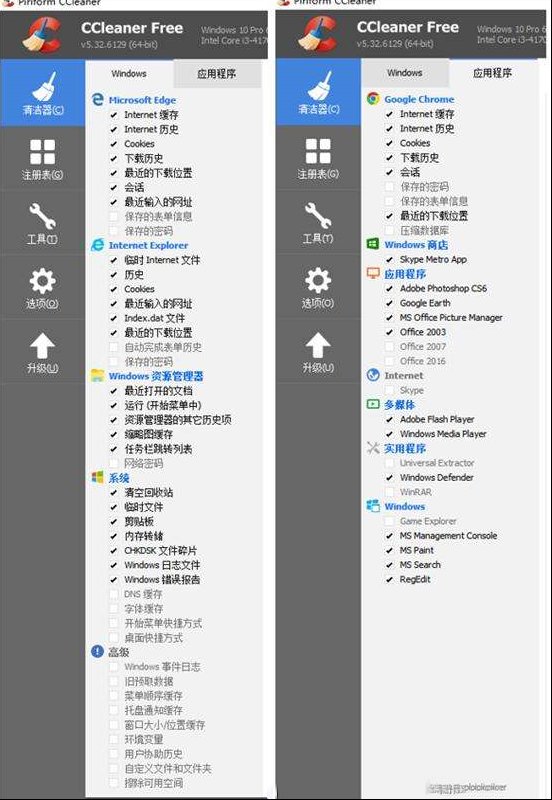The width and height of the screenshot is (552, 800).
Task: Open the Registry grid icon in left window
Action: pos(42,152)
